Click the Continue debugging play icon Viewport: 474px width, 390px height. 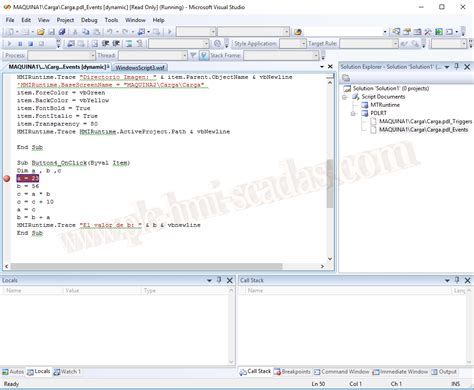pos(9,44)
